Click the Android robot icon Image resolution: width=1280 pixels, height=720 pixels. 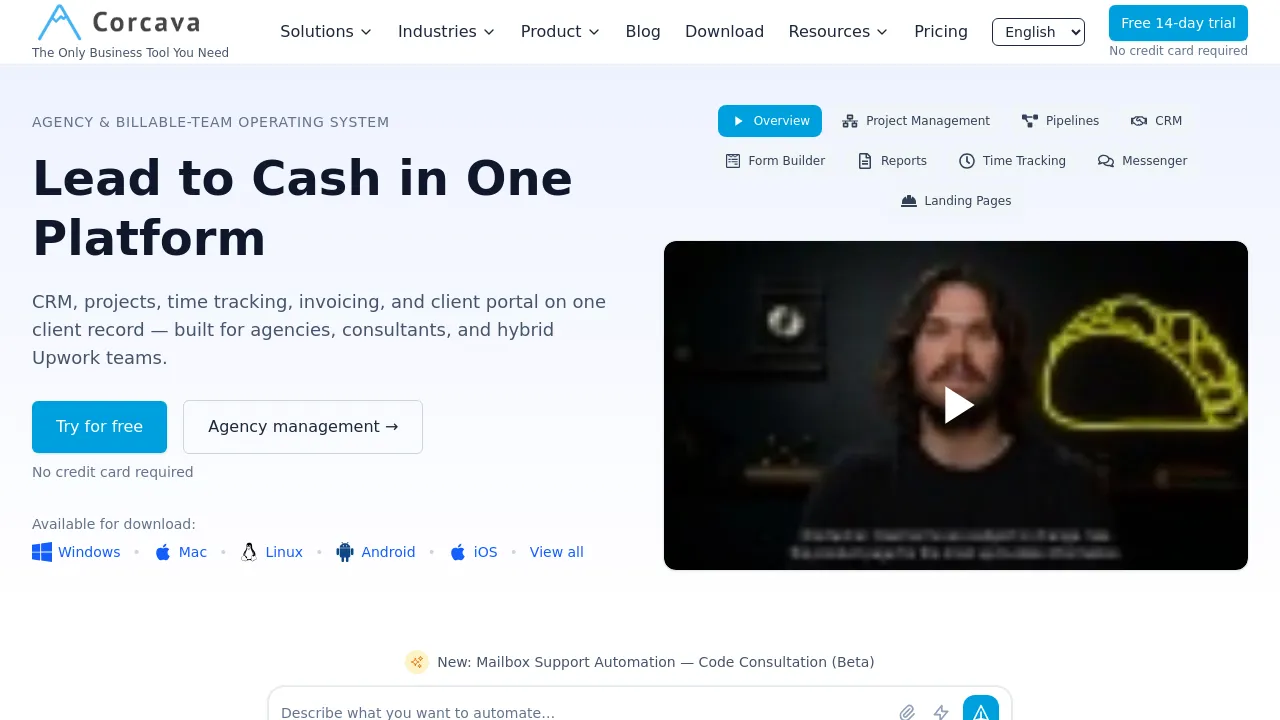[x=345, y=552]
